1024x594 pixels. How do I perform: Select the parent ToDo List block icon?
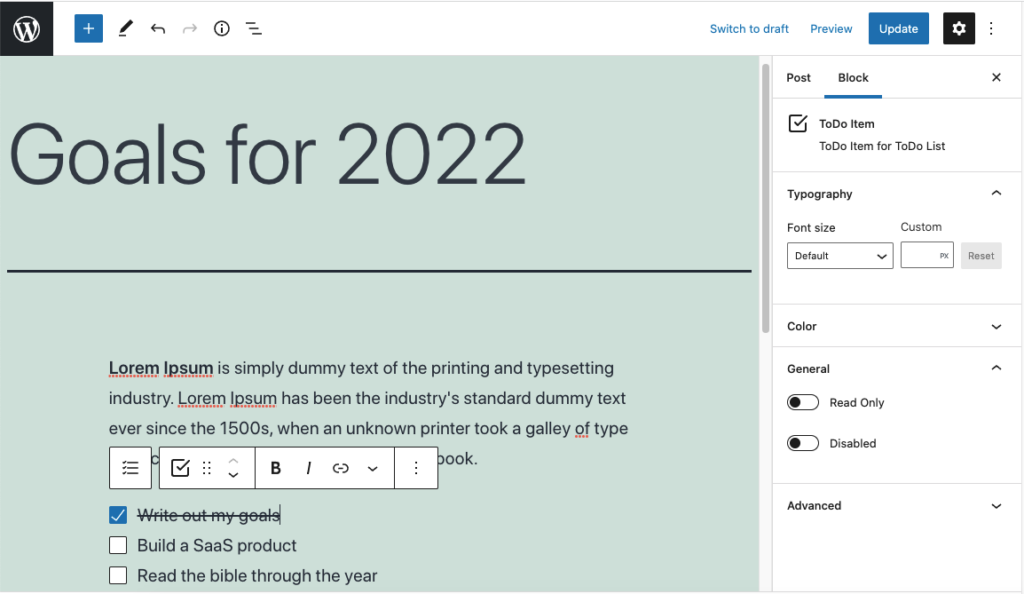coord(131,468)
